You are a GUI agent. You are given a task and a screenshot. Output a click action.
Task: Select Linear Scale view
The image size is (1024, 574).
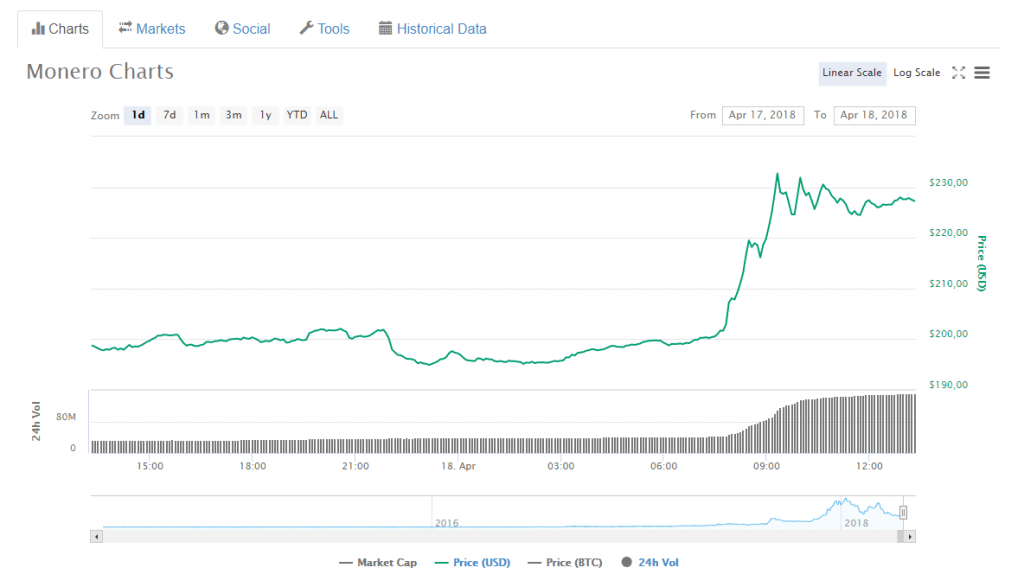[x=852, y=73]
